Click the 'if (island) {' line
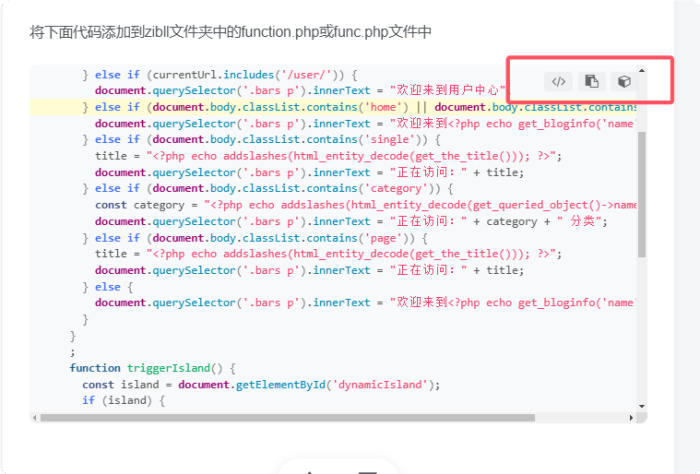Image resolution: width=700 pixels, height=474 pixels. [x=124, y=400]
